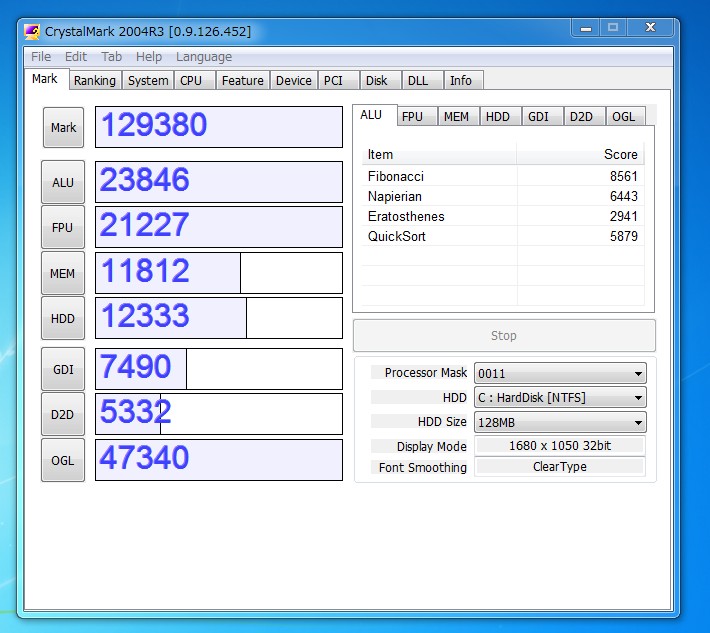Switch to the Info tab

coord(463,80)
